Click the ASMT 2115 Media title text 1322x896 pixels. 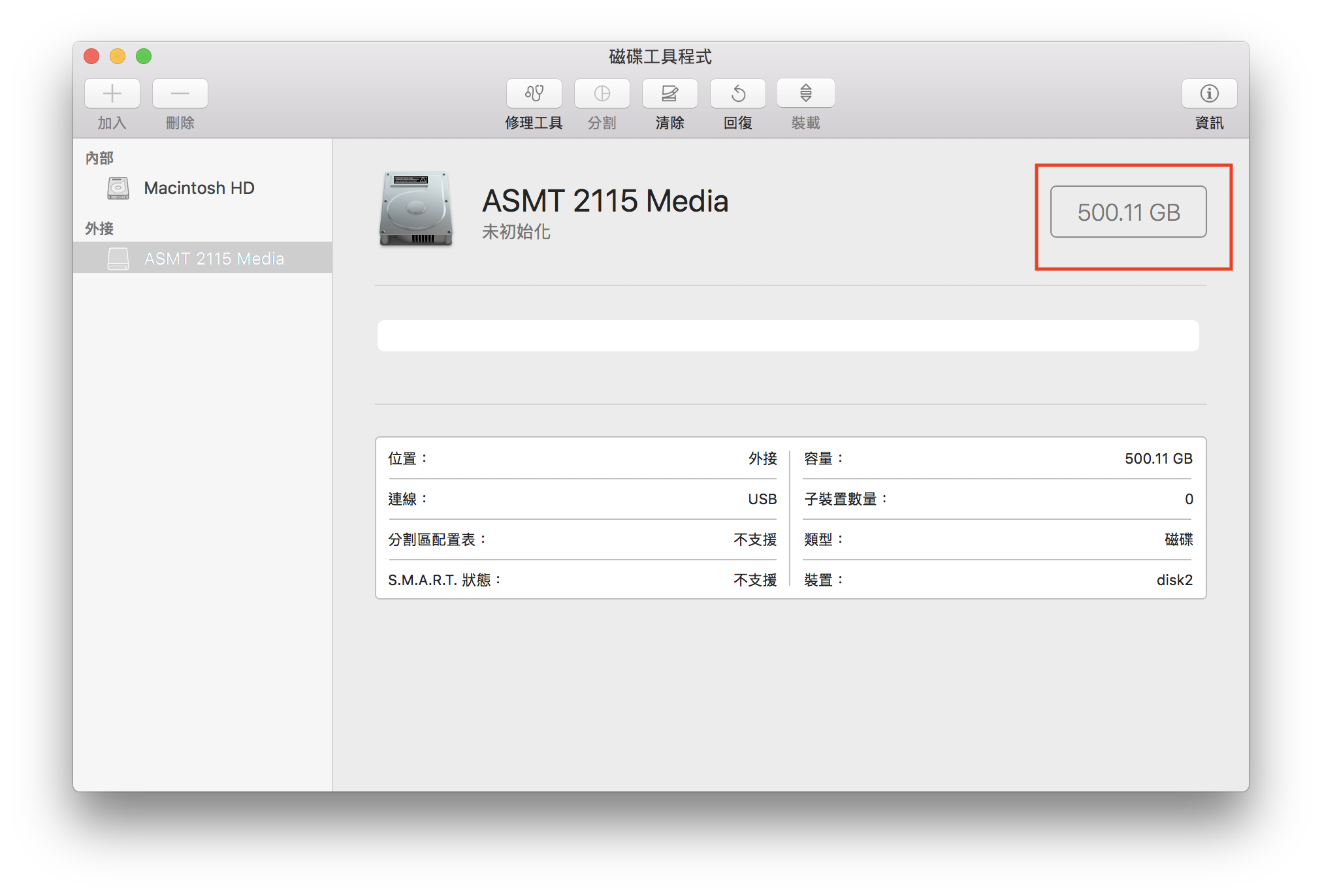pos(605,200)
